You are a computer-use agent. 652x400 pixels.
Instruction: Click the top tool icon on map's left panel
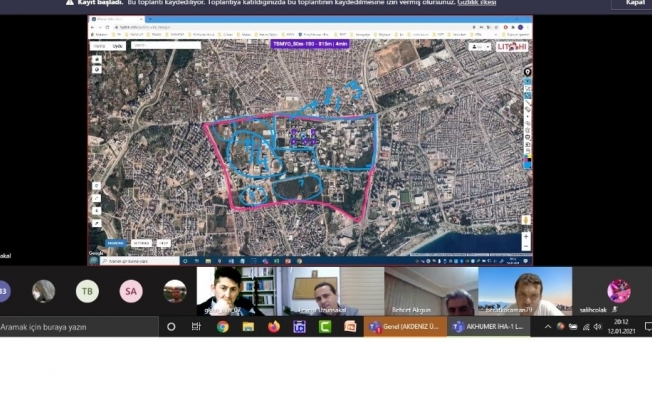point(97,59)
